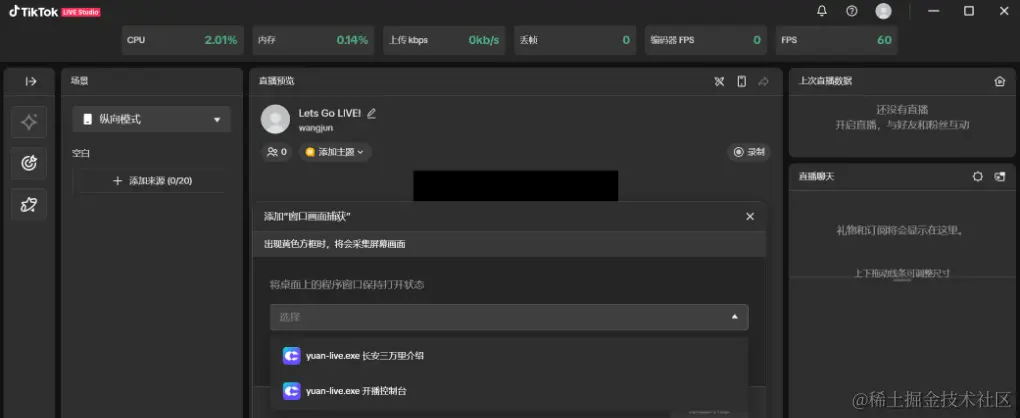
Task: Click the black live preview canvas
Action: point(515,186)
